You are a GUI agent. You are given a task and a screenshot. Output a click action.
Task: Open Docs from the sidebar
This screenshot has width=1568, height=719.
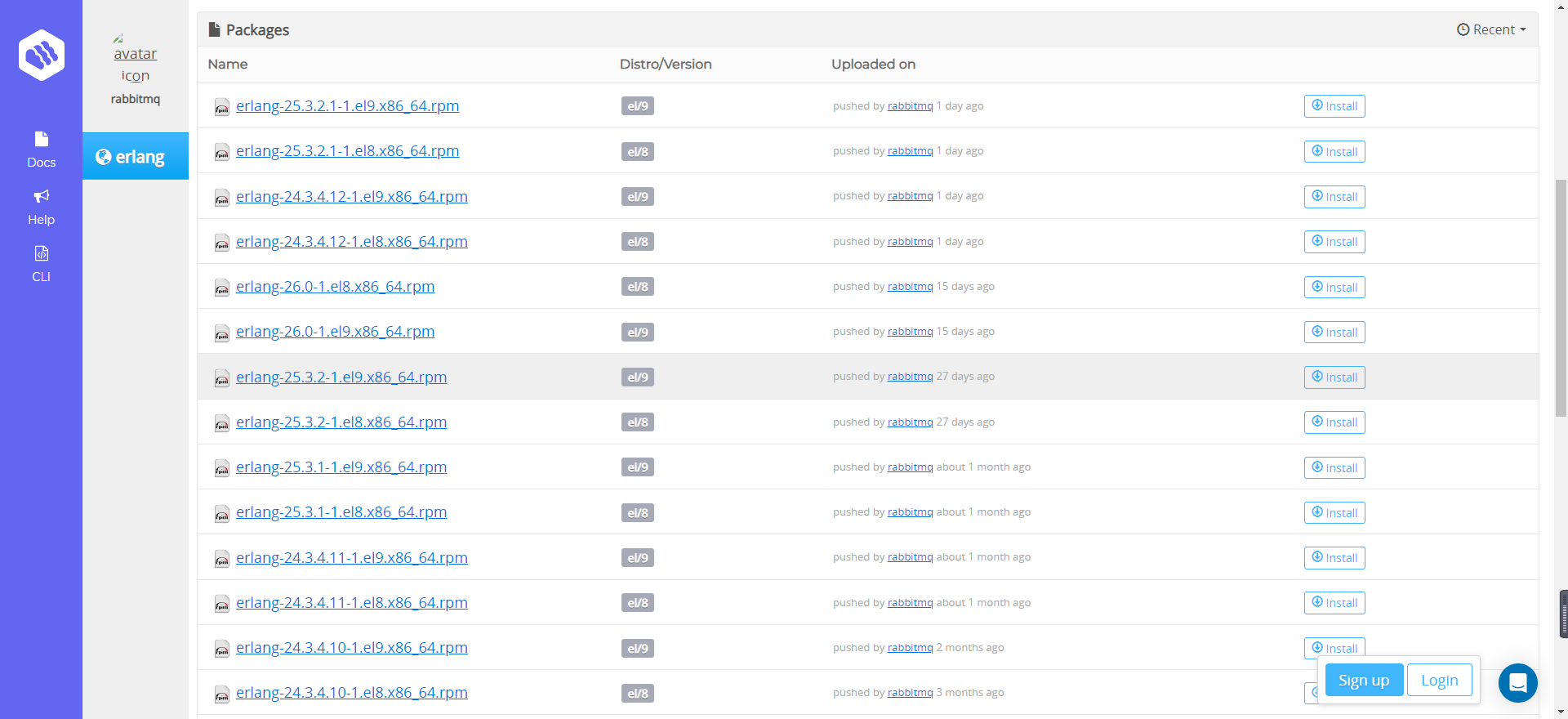[41, 149]
